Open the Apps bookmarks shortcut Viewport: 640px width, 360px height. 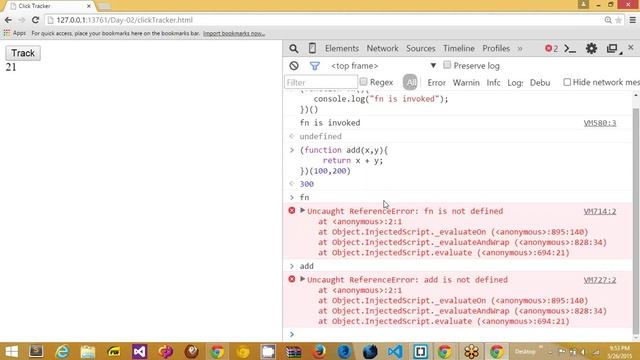point(15,33)
